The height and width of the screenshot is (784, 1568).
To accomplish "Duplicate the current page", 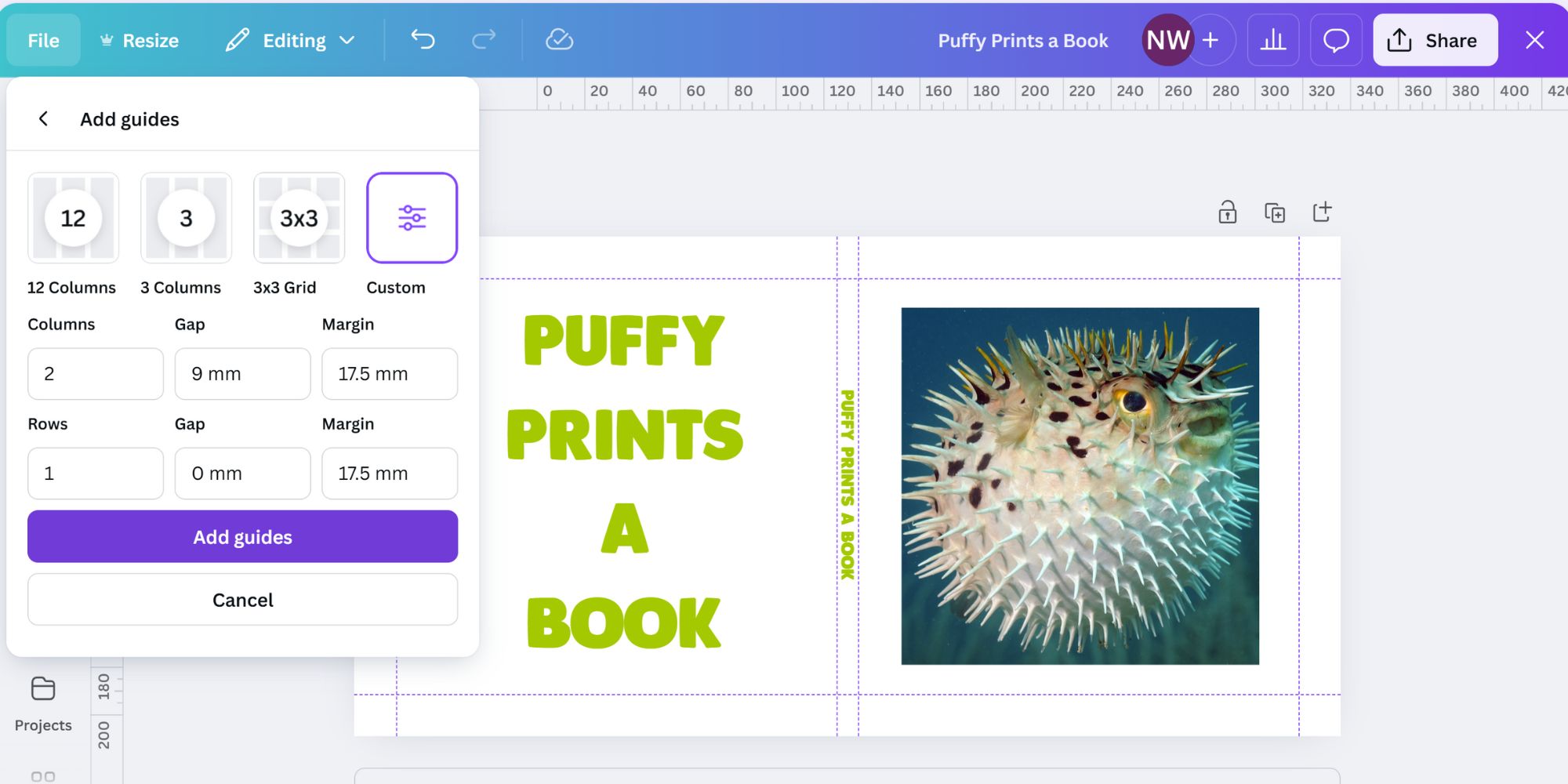I will click(x=1275, y=212).
